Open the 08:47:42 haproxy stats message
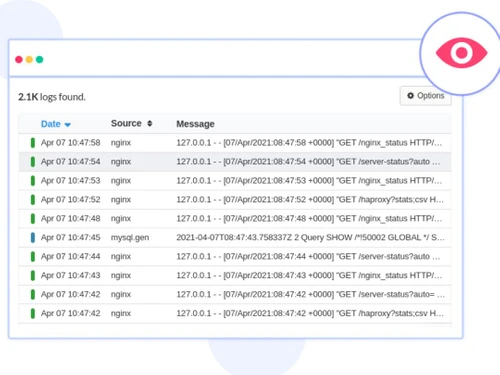Viewport: 500px width, 375px height. click(x=310, y=314)
